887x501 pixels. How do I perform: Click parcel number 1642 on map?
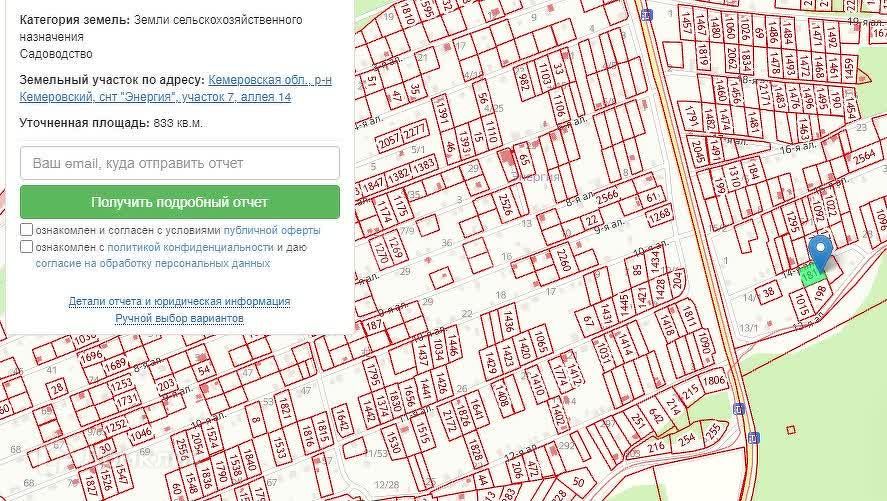[x=342, y=420]
